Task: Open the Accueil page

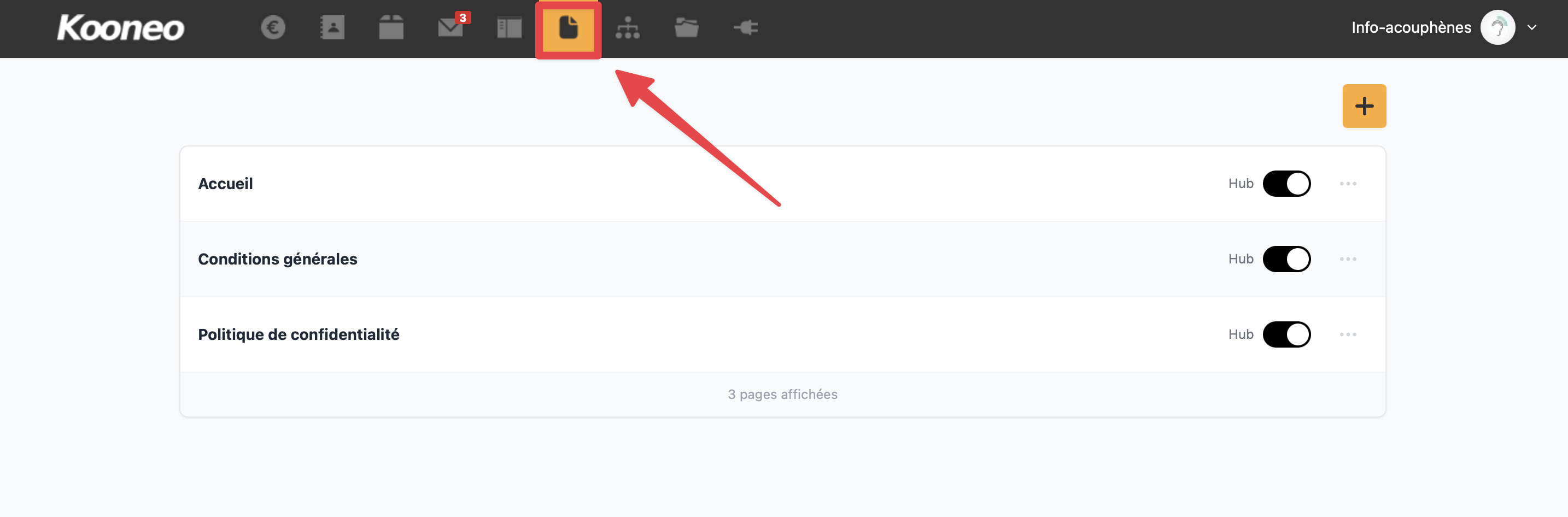Action: (225, 184)
